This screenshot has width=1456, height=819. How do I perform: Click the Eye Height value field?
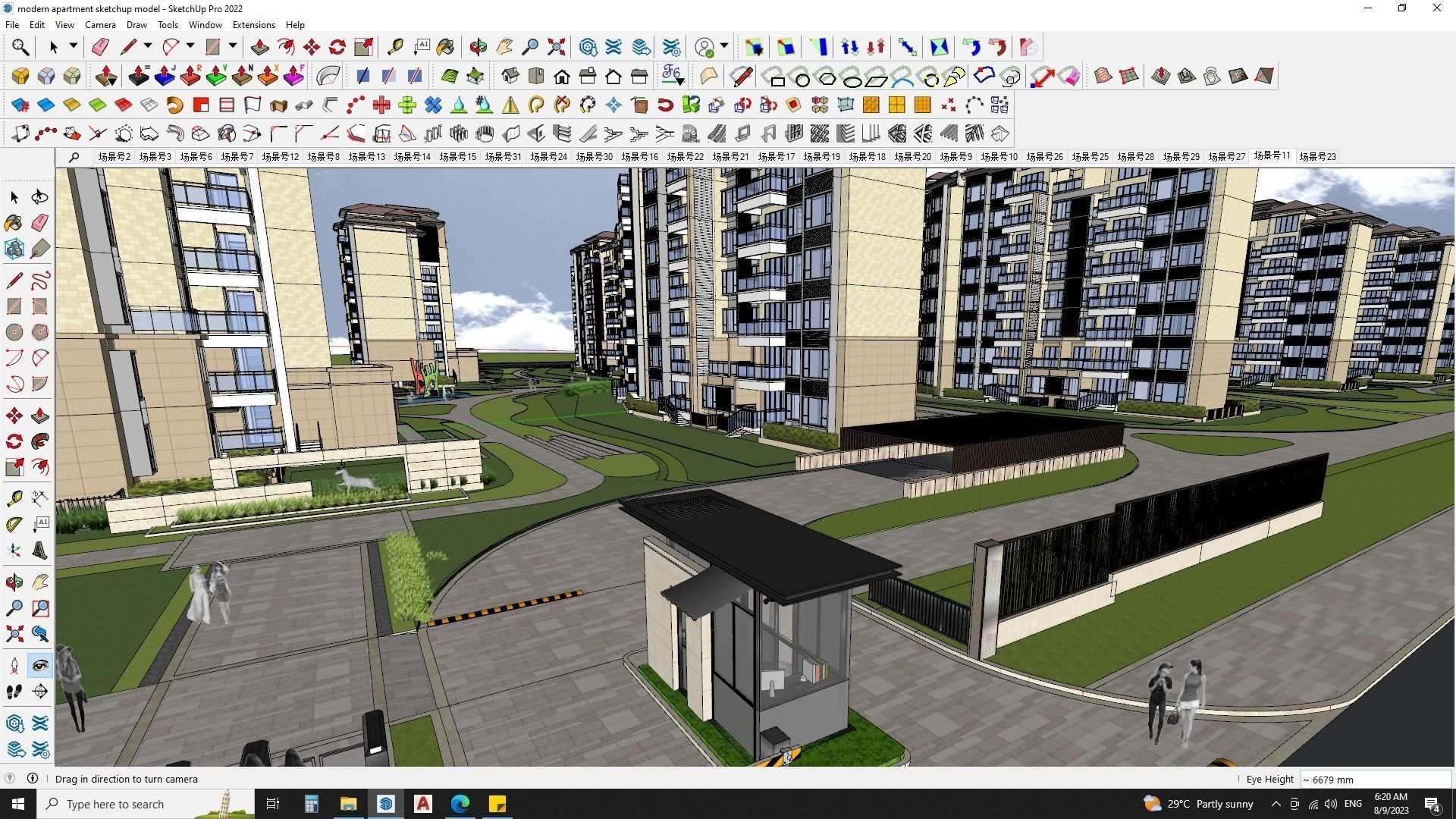click(1376, 779)
